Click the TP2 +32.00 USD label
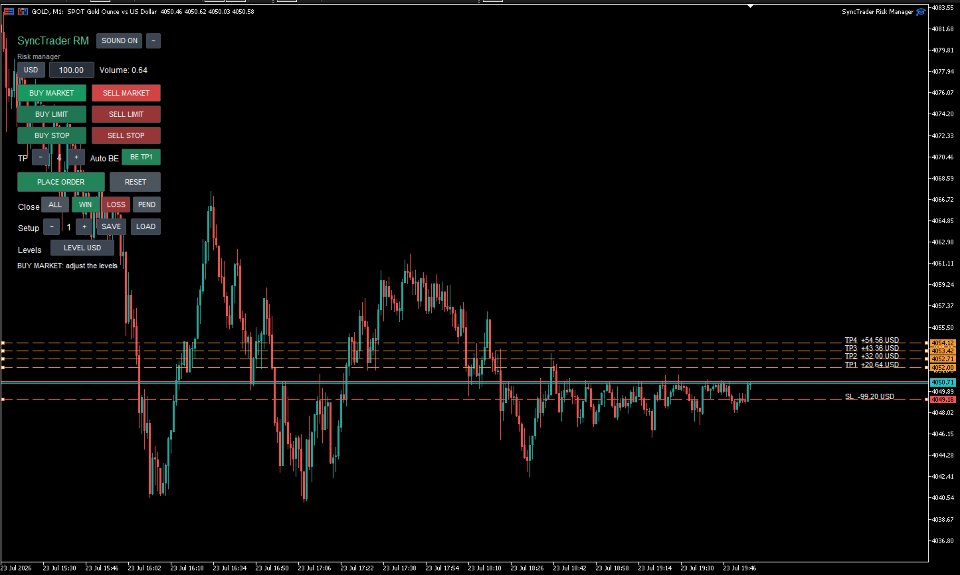The width and height of the screenshot is (960, 575). click(872, 356)
